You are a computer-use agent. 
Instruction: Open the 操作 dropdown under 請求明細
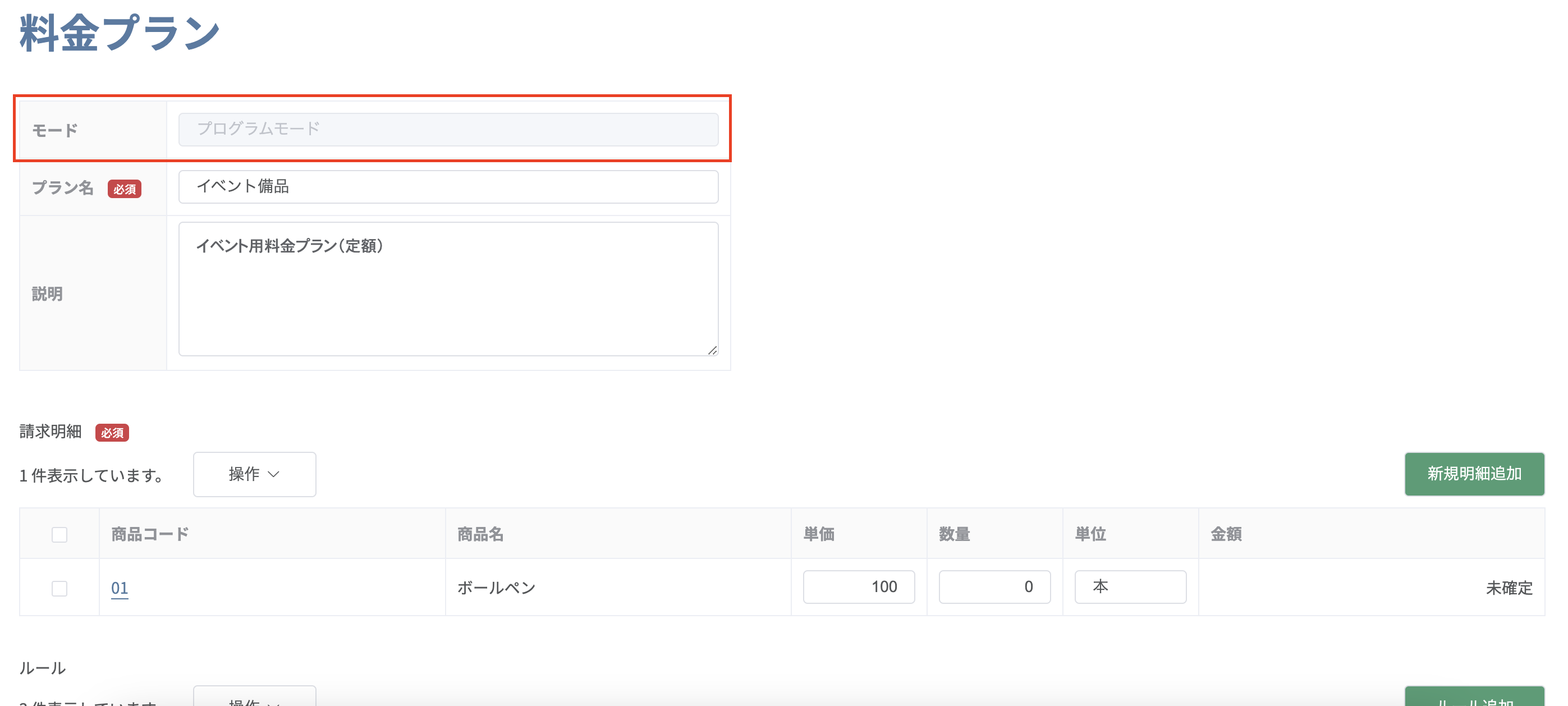(254, 474)
